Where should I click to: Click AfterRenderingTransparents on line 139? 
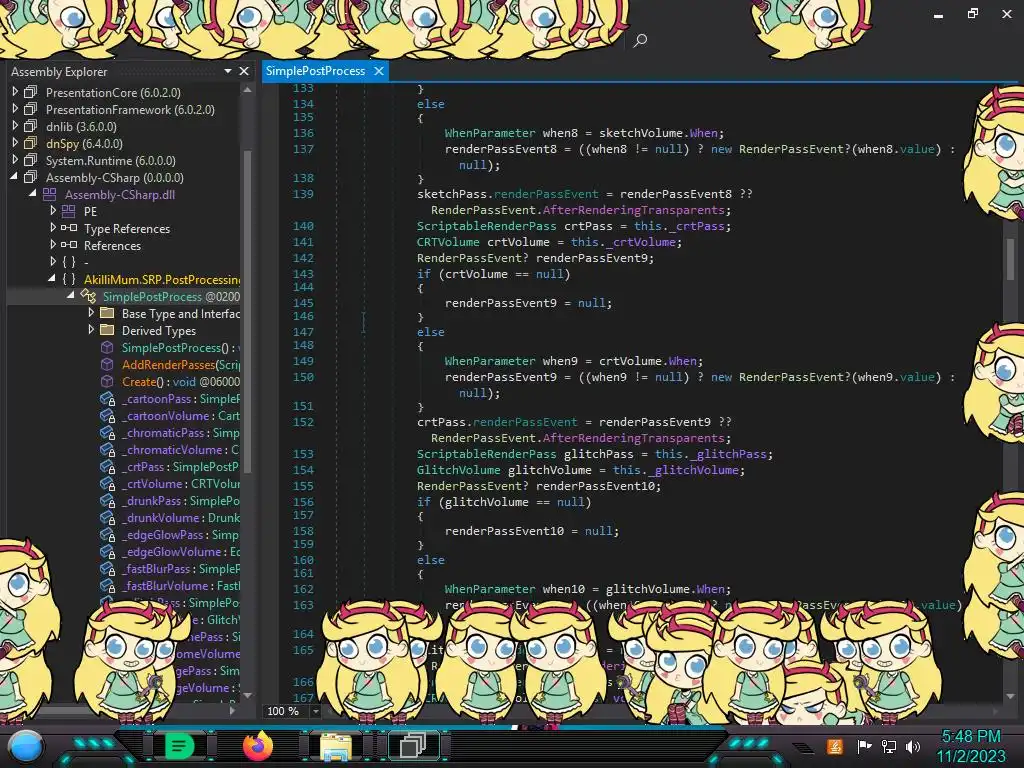click(x=633, y=210)
